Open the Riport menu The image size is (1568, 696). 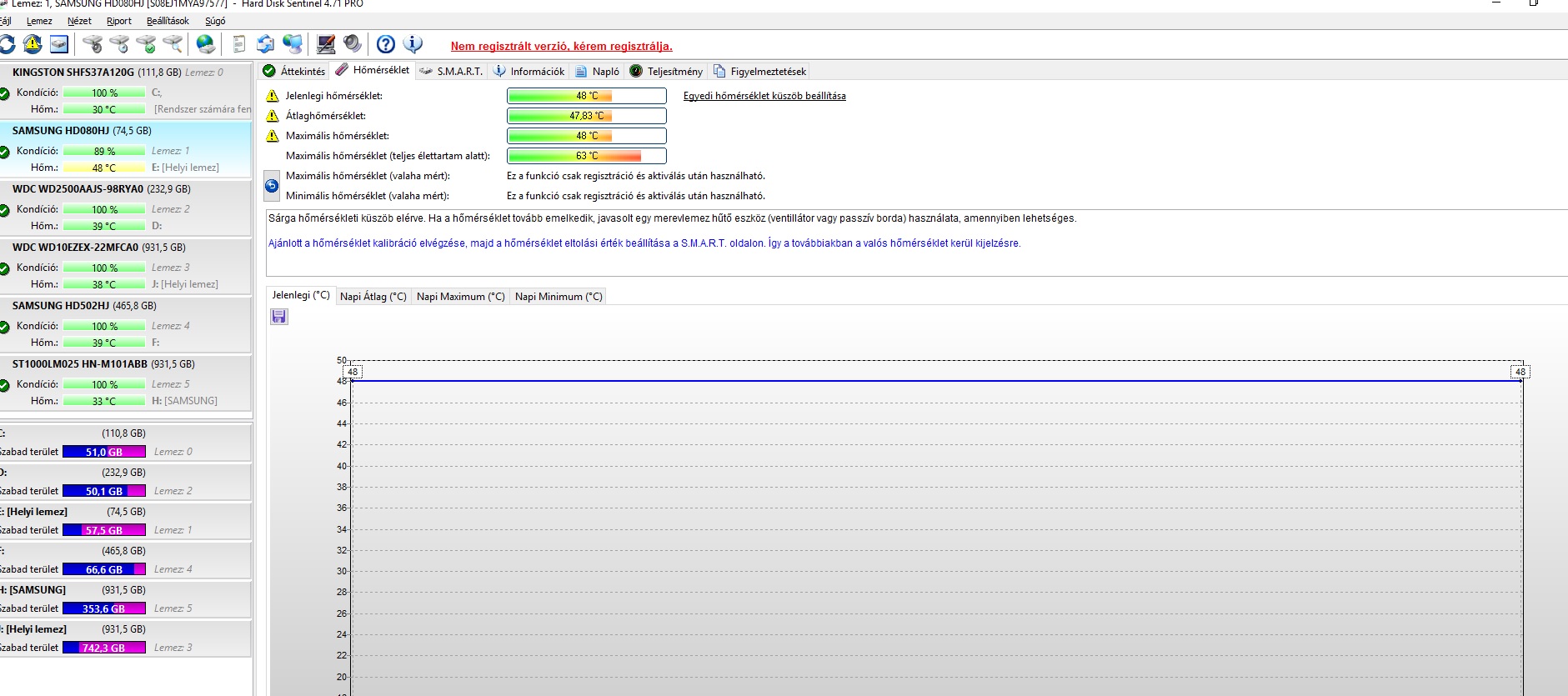[x=119, y=21]
